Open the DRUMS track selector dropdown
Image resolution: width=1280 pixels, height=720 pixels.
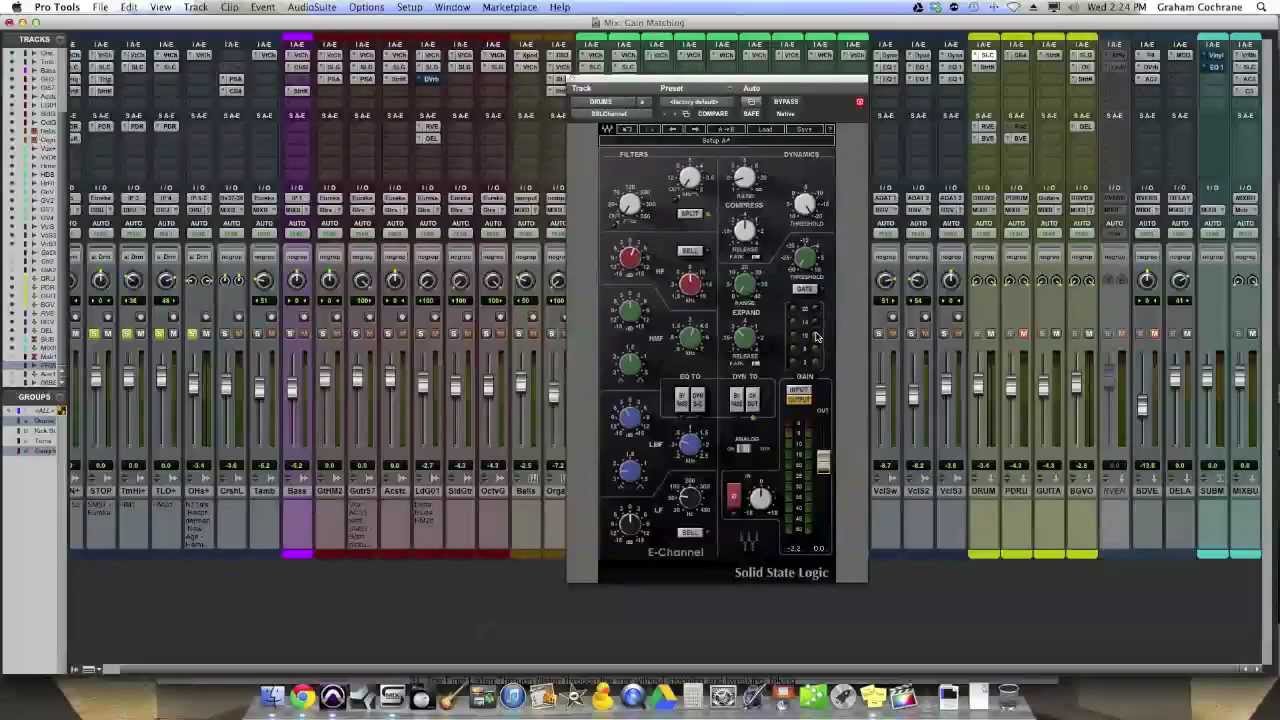pos(603,101)
